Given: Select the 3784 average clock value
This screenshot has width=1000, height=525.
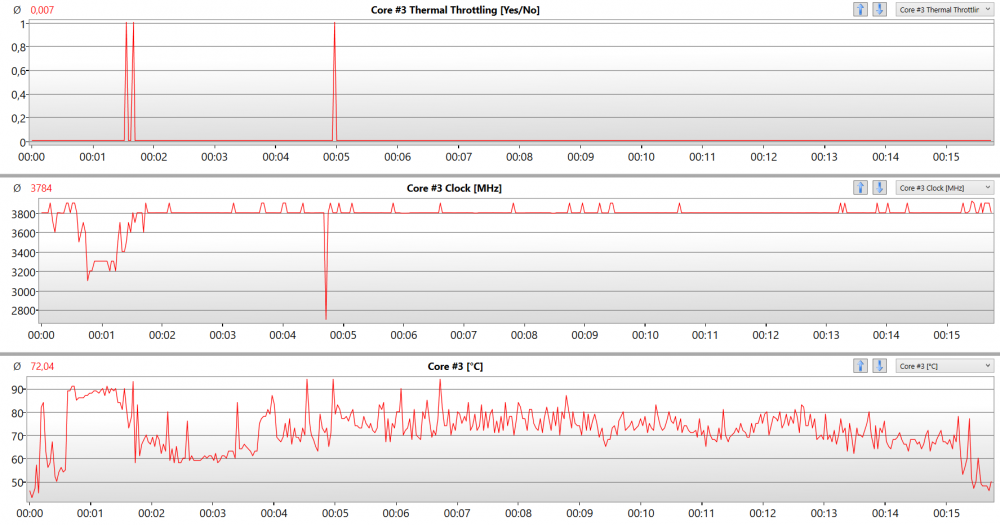Looking at the screenshot, I should [x=41, y=188].
